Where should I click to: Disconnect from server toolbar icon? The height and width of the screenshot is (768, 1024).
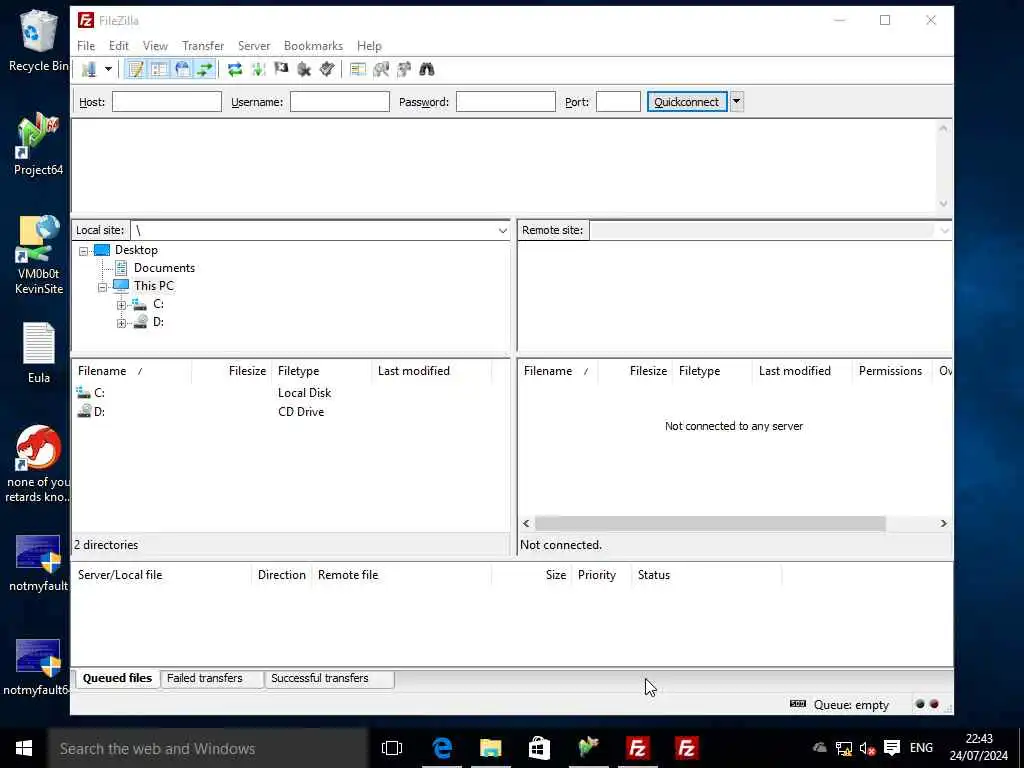304,69
